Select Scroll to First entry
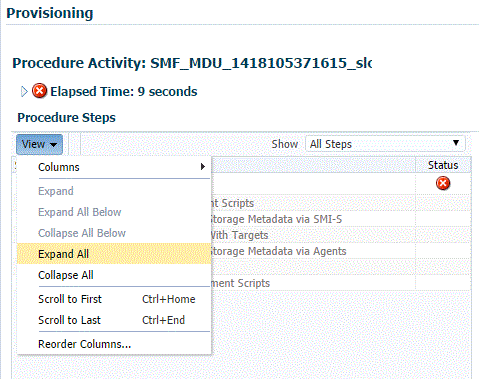Viewport: 479px width, 379px height. coord(114,299)
